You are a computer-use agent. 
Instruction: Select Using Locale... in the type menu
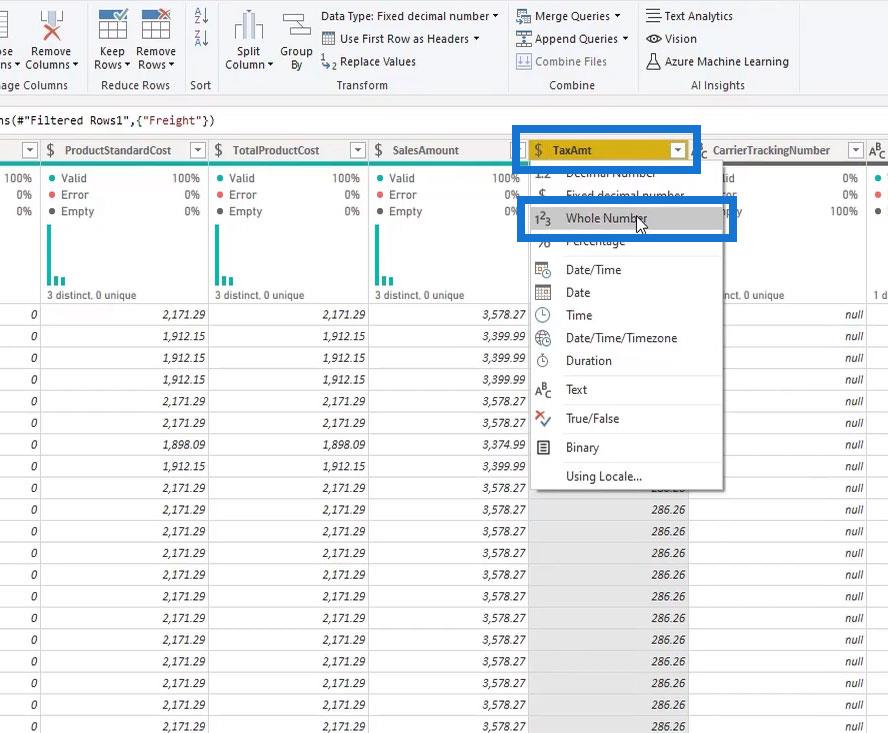[627, 476]
